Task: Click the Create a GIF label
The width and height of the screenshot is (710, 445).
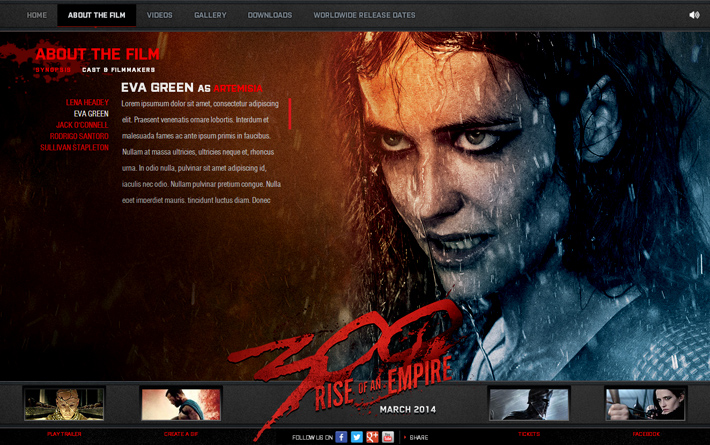Action: tap(181, 434)
